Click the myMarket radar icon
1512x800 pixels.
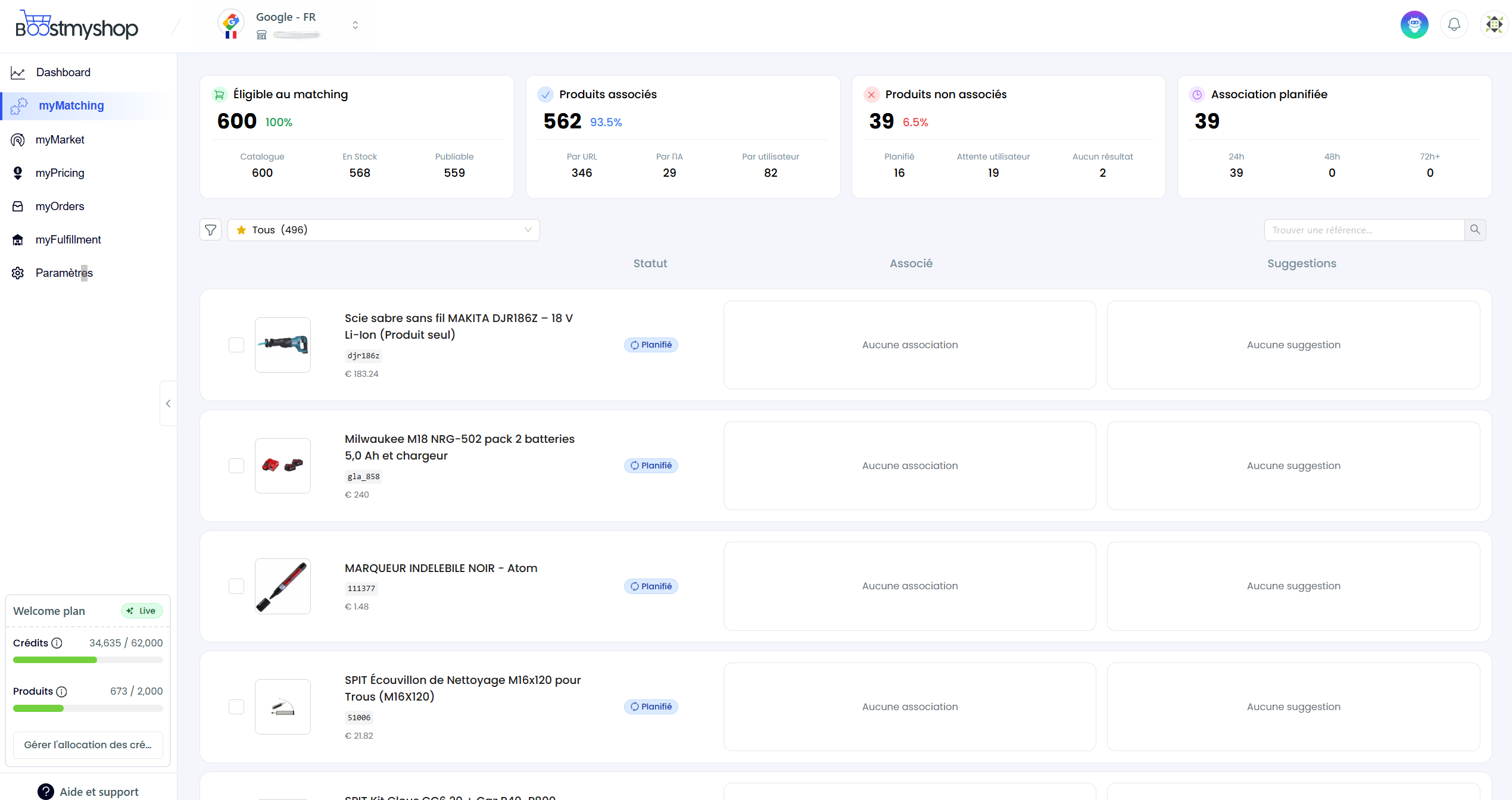click(x=18, y=140)
